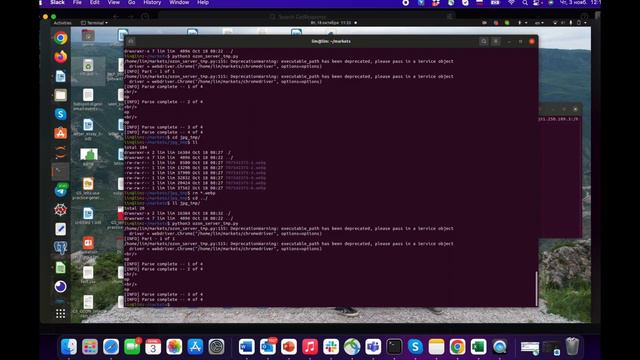Open Telegram from the Ubuntu dock

point(60,191)
